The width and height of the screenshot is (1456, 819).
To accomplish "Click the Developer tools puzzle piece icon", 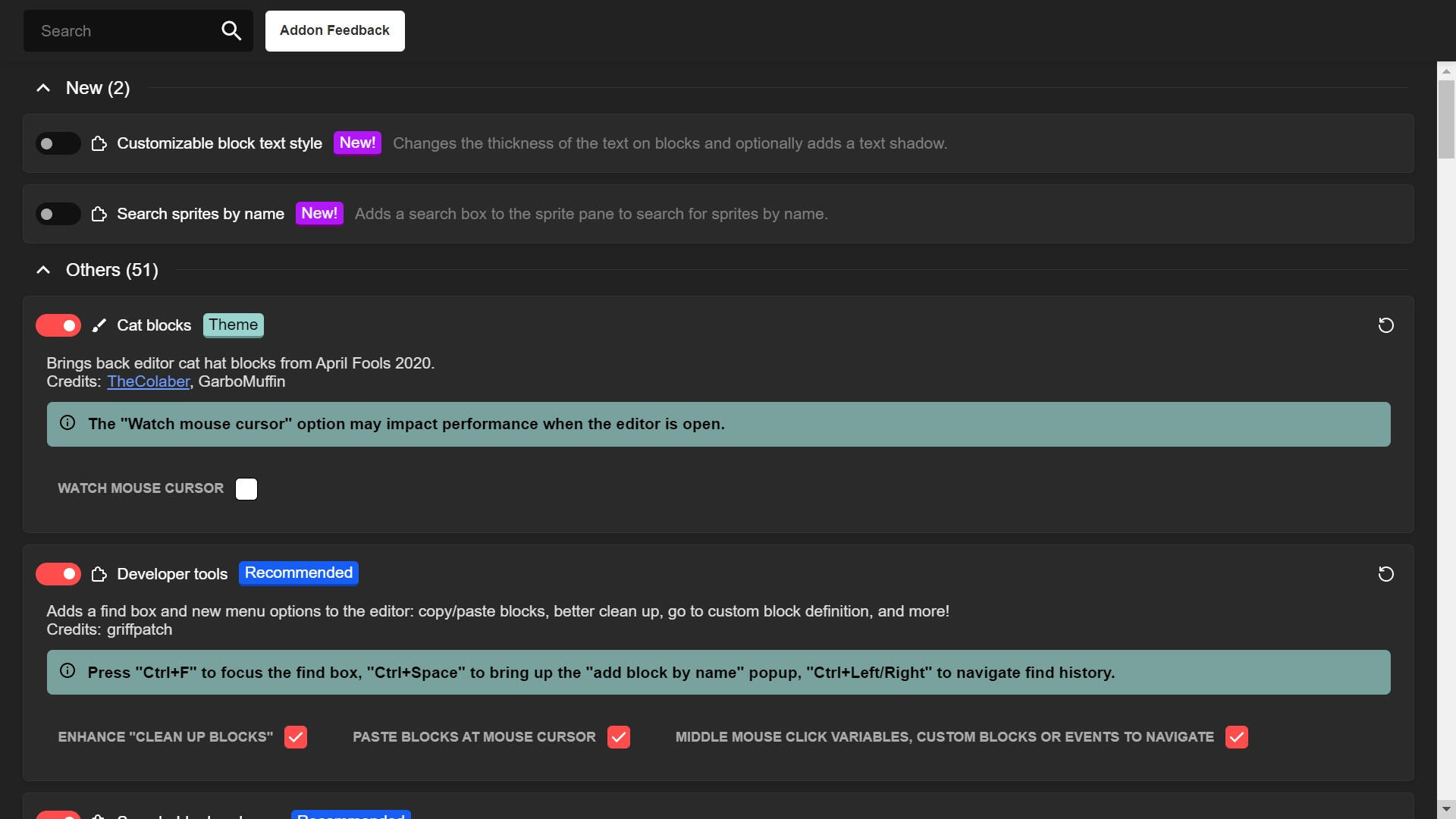I will pos(99,574).
